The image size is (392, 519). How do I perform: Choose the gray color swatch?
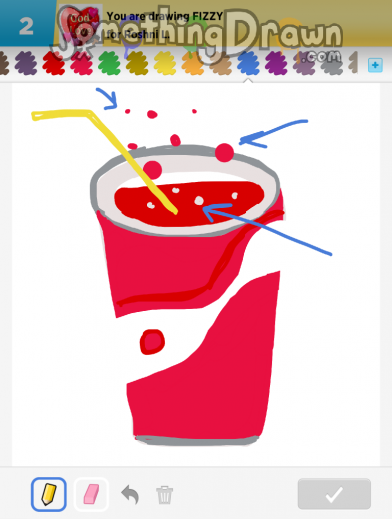pos(331,63)
